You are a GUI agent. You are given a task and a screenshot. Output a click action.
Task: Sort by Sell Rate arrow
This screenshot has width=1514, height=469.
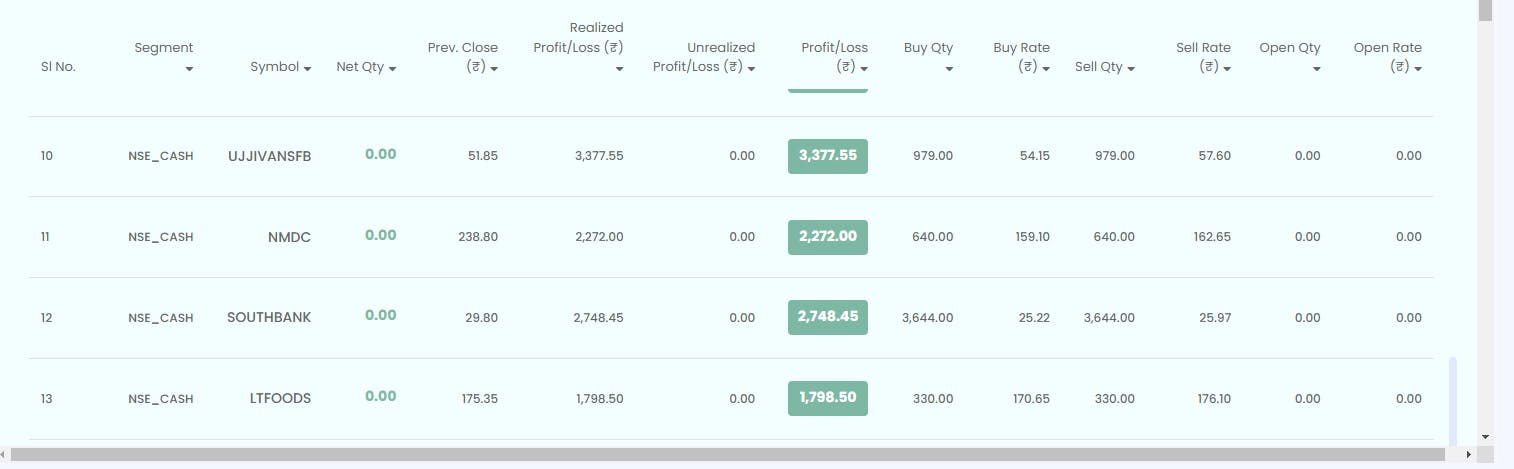[1227, 68]
